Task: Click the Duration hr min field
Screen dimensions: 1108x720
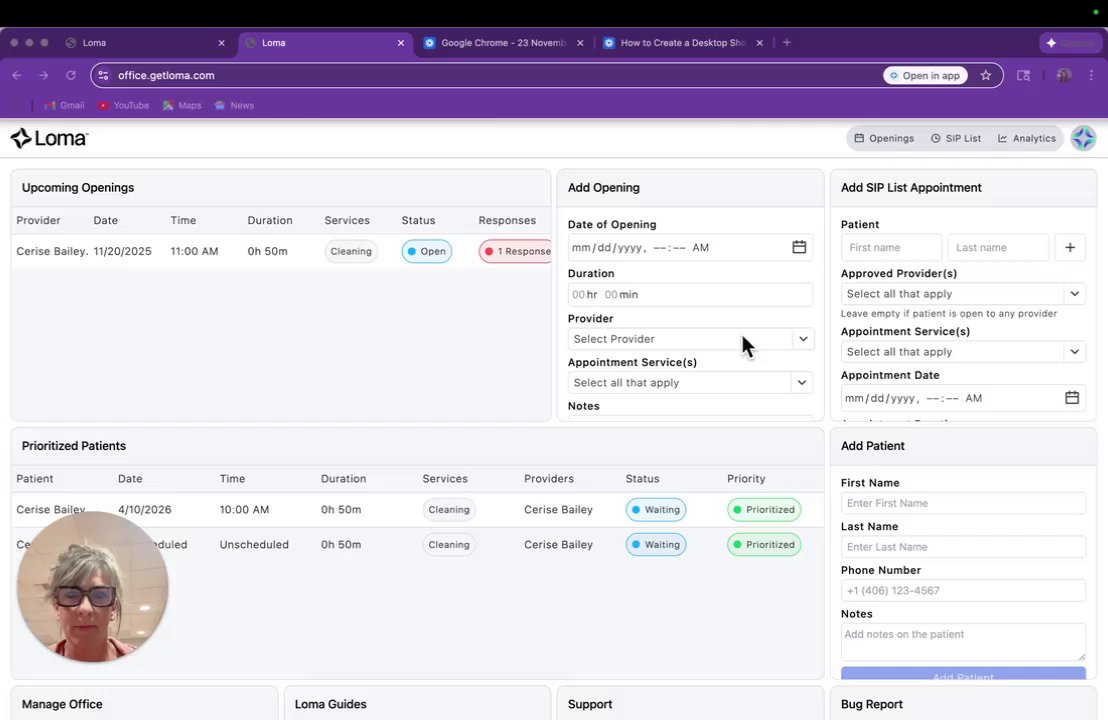Action: pos(690,295)
